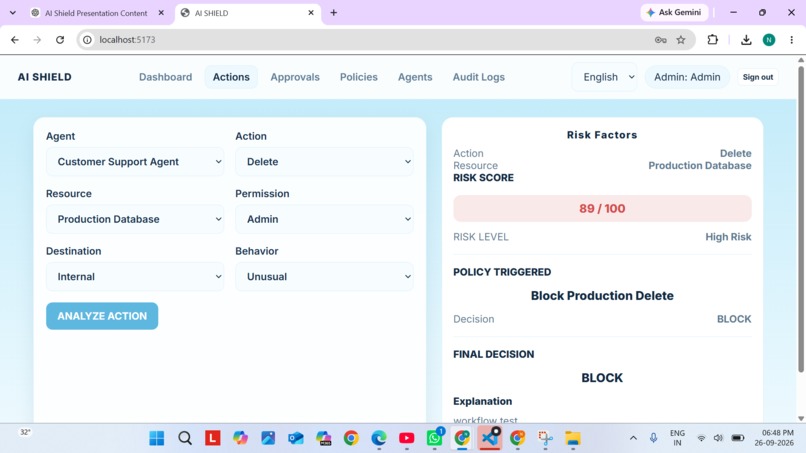The image size is (806, 453).
Task: Close AI Shield Presentation Content tab
Action: tap(161, 13)
